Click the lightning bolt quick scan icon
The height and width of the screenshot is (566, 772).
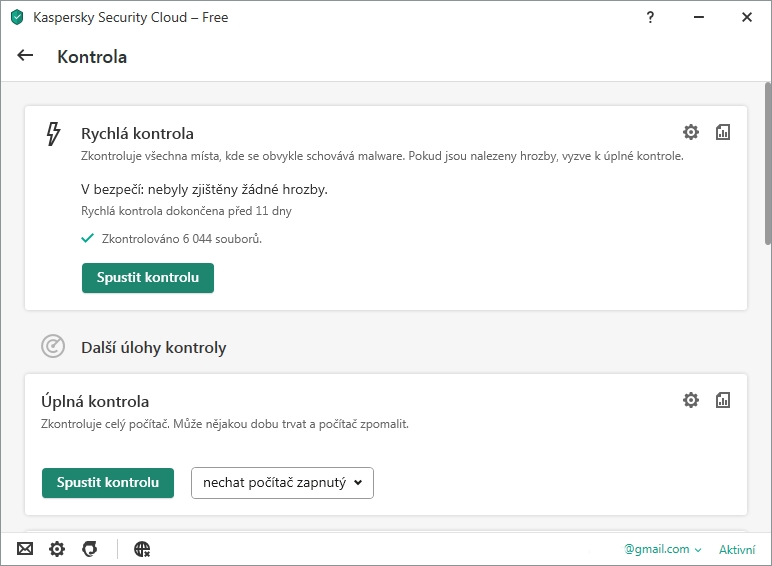(54, 134)
